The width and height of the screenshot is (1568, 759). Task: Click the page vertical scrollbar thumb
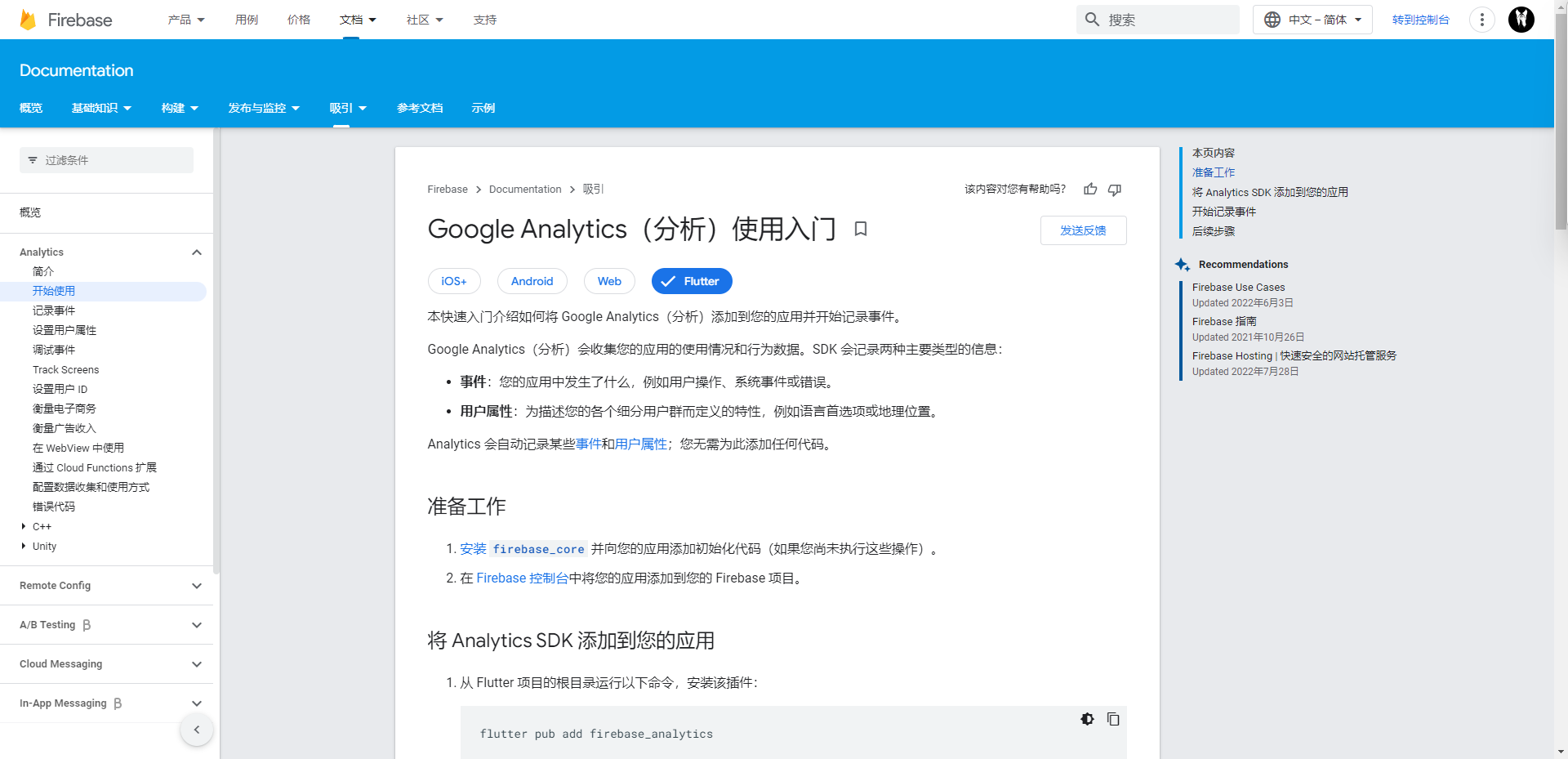[1561, 121]
